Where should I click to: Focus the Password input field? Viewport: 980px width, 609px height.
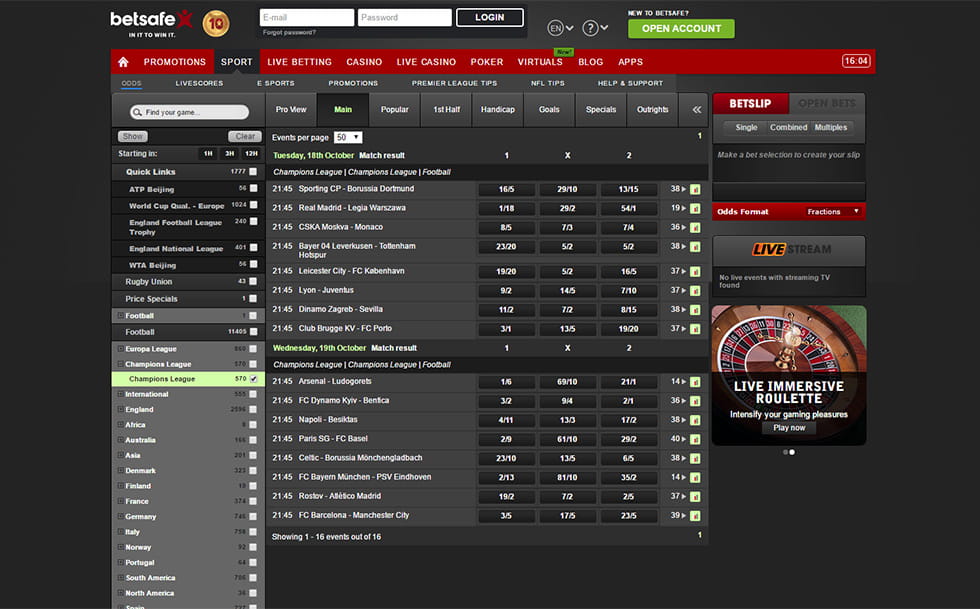pos(405,18)
